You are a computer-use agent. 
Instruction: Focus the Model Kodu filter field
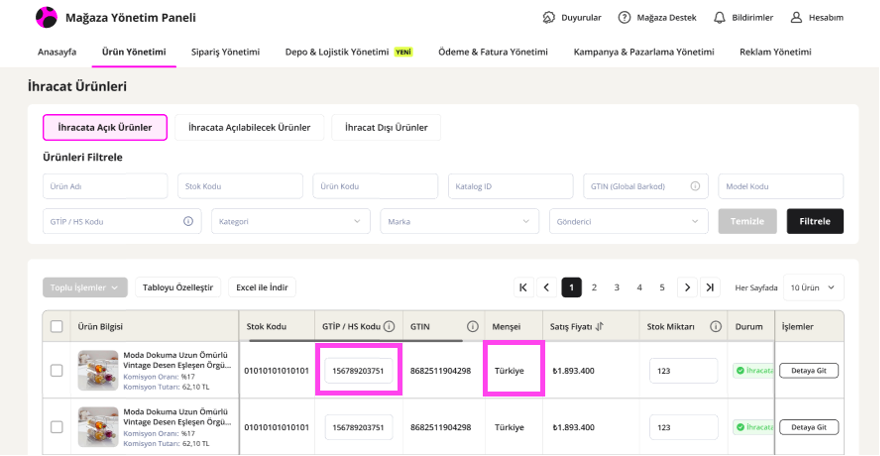pos(781,186)
